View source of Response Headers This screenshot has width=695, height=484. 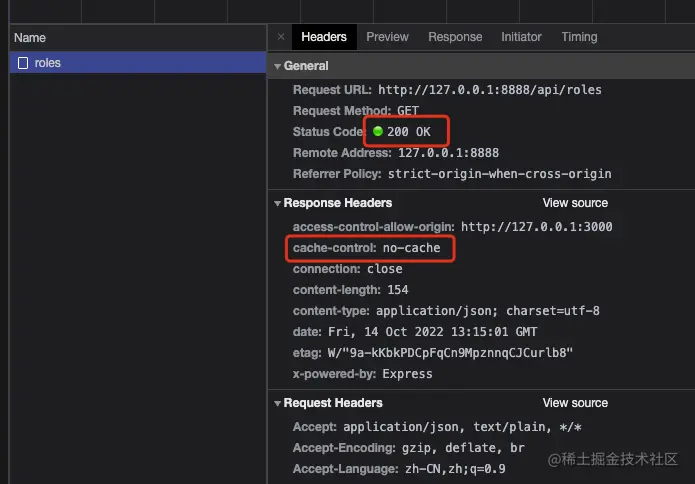[x=575, y=203]
